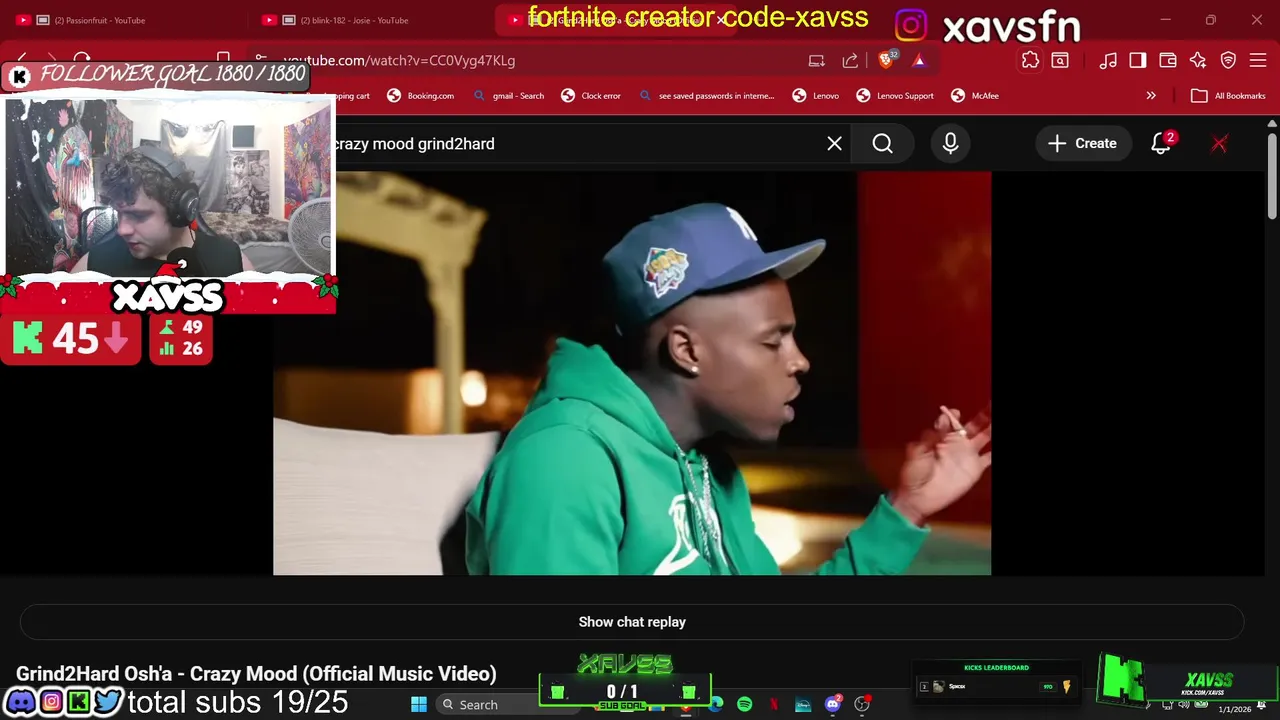Toggle the browser sidebar panel icon
The image size is (1280, 720).
tap(1138, 60)
